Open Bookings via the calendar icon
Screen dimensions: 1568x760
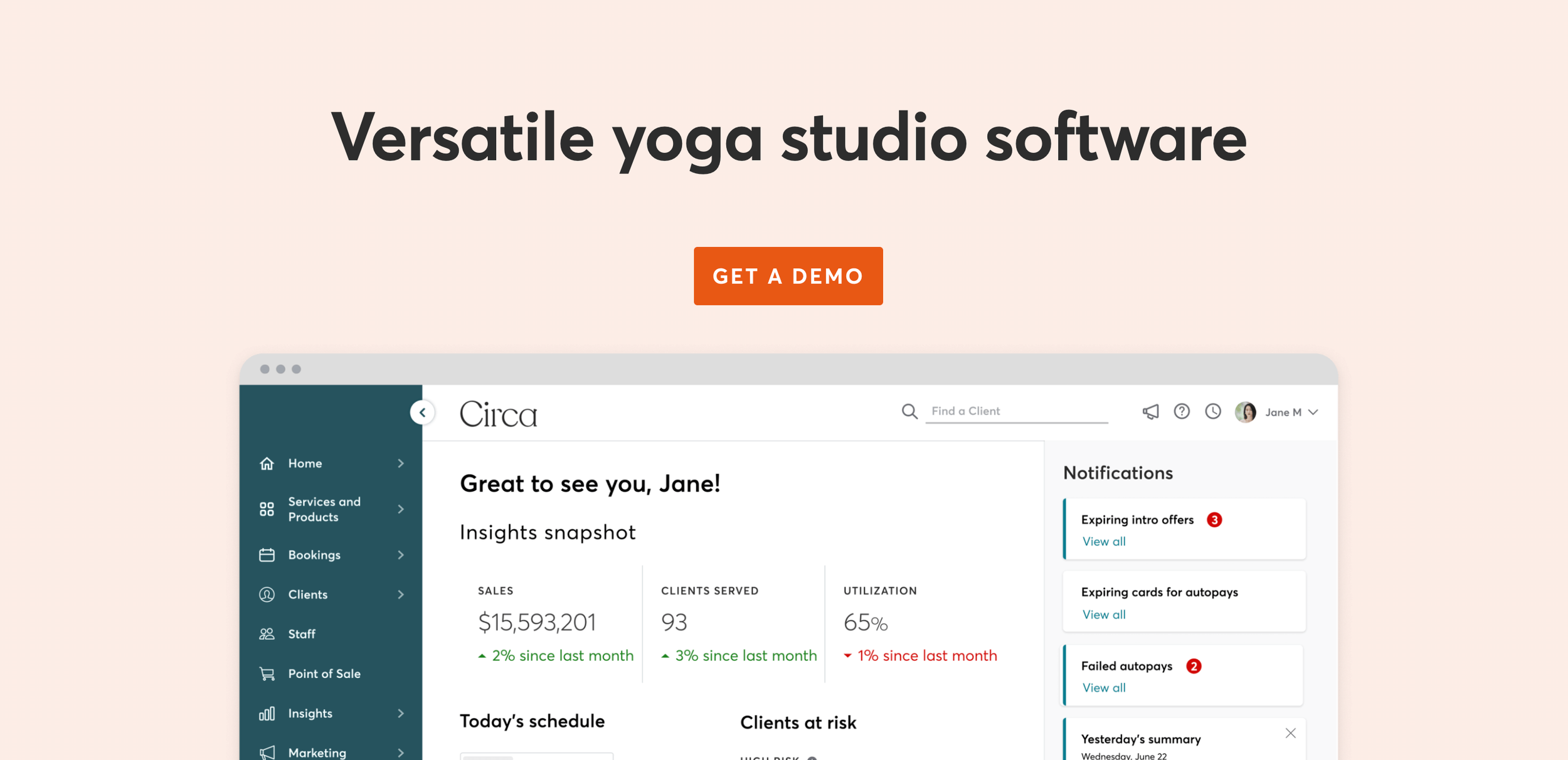click(x=267, y=554)
